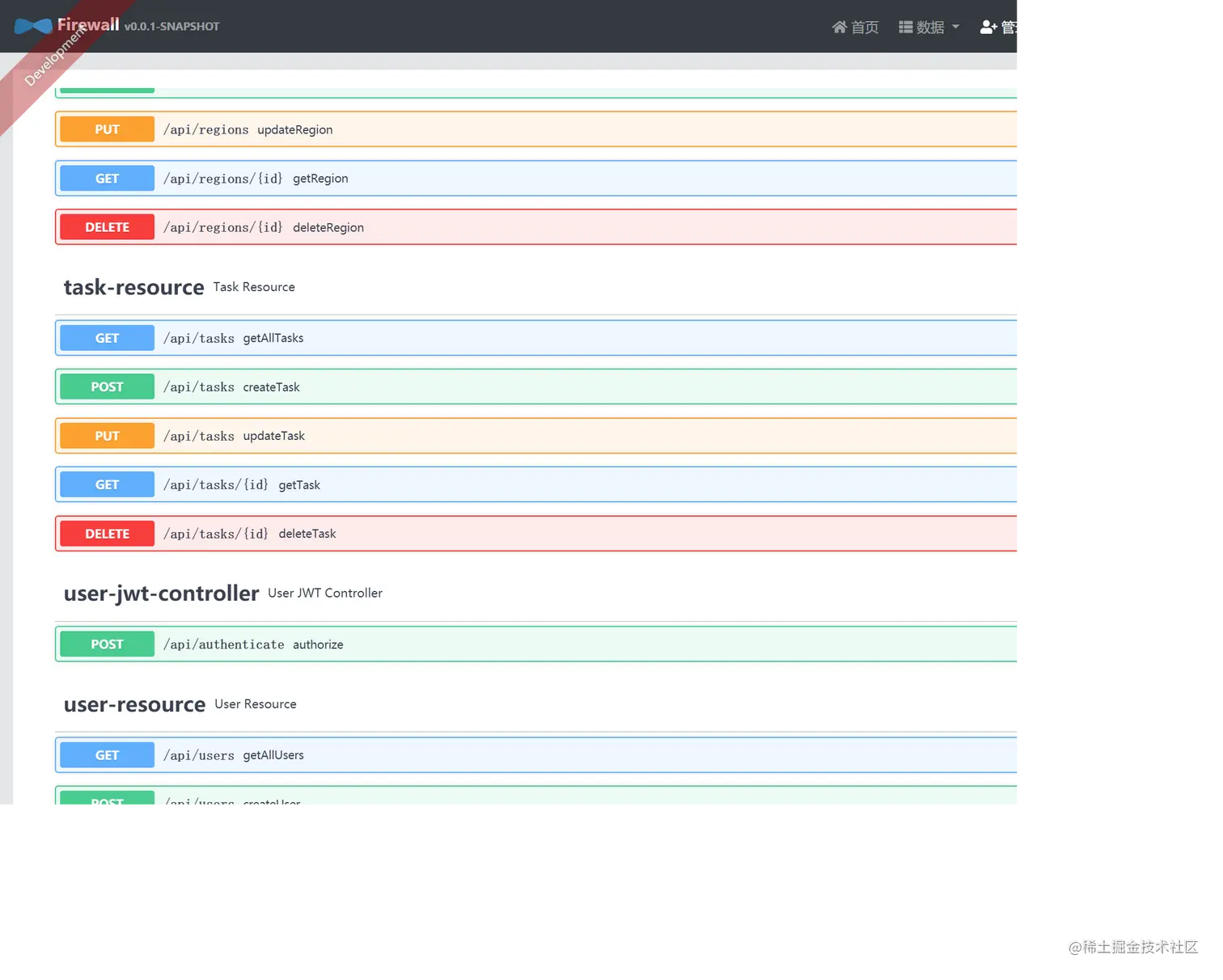Expand the DELETE /api/tasks/{id} deleteTask operation
The image size is (1223, 980).
535,534
